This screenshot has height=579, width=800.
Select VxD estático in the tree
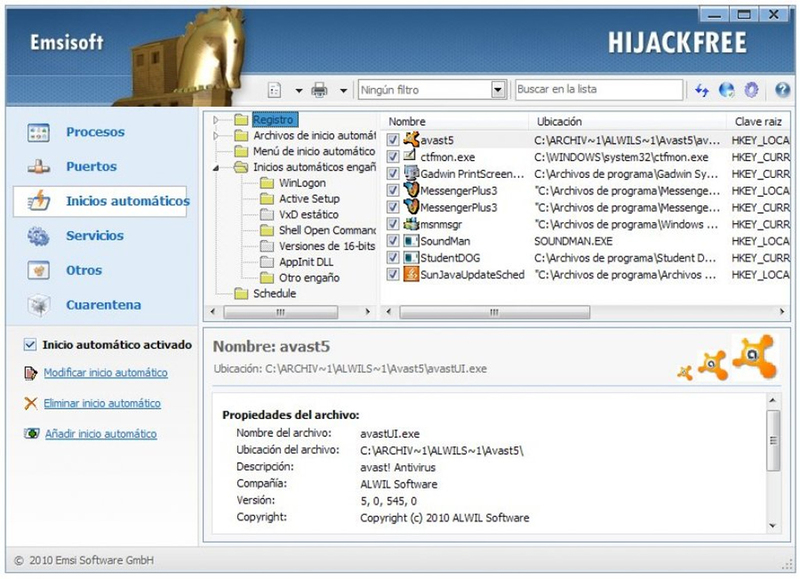pyautogui.click(x=309, y=214)
